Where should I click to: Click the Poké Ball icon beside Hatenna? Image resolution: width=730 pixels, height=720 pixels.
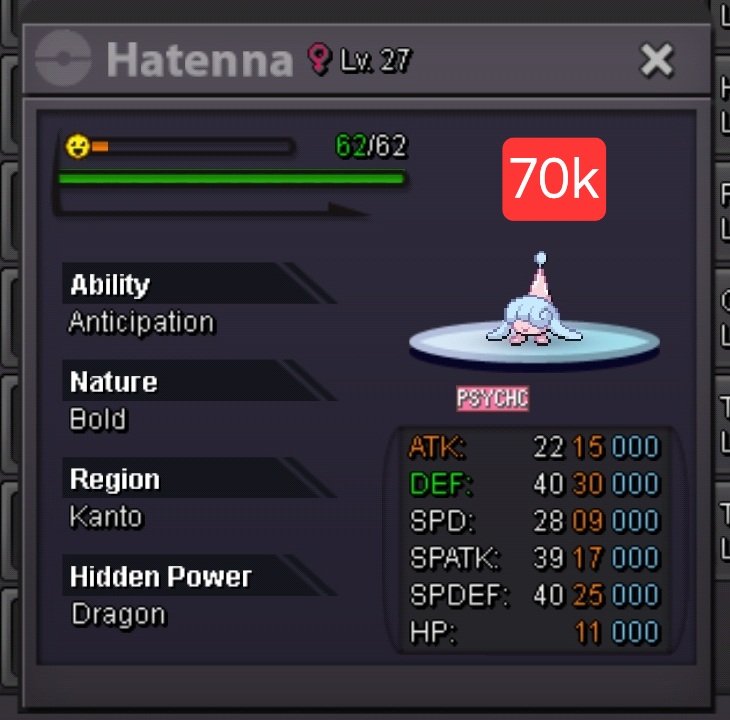coord(63,58)
